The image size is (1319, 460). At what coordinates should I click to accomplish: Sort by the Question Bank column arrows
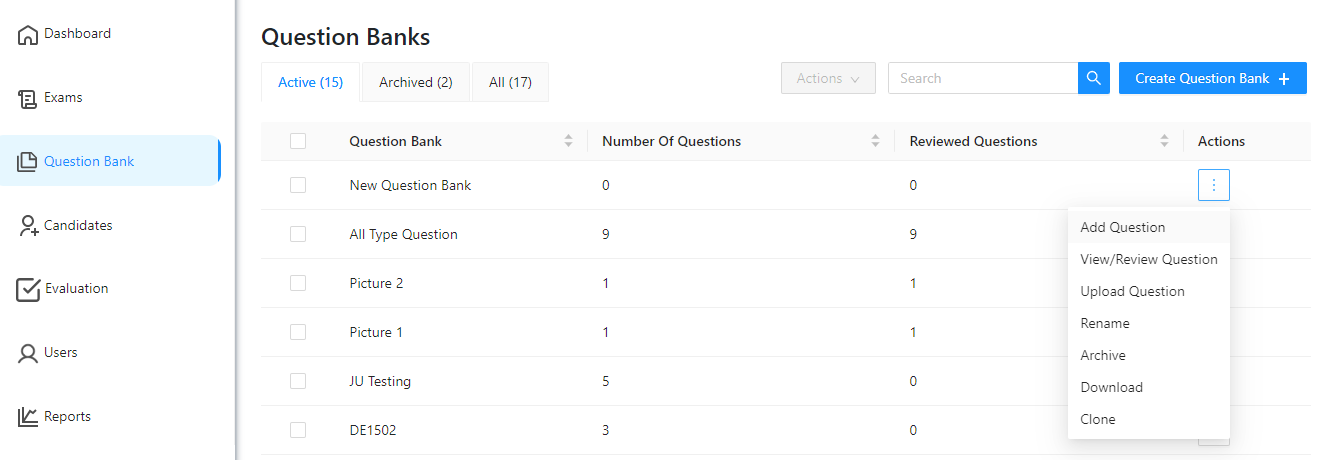coord(569,141)
